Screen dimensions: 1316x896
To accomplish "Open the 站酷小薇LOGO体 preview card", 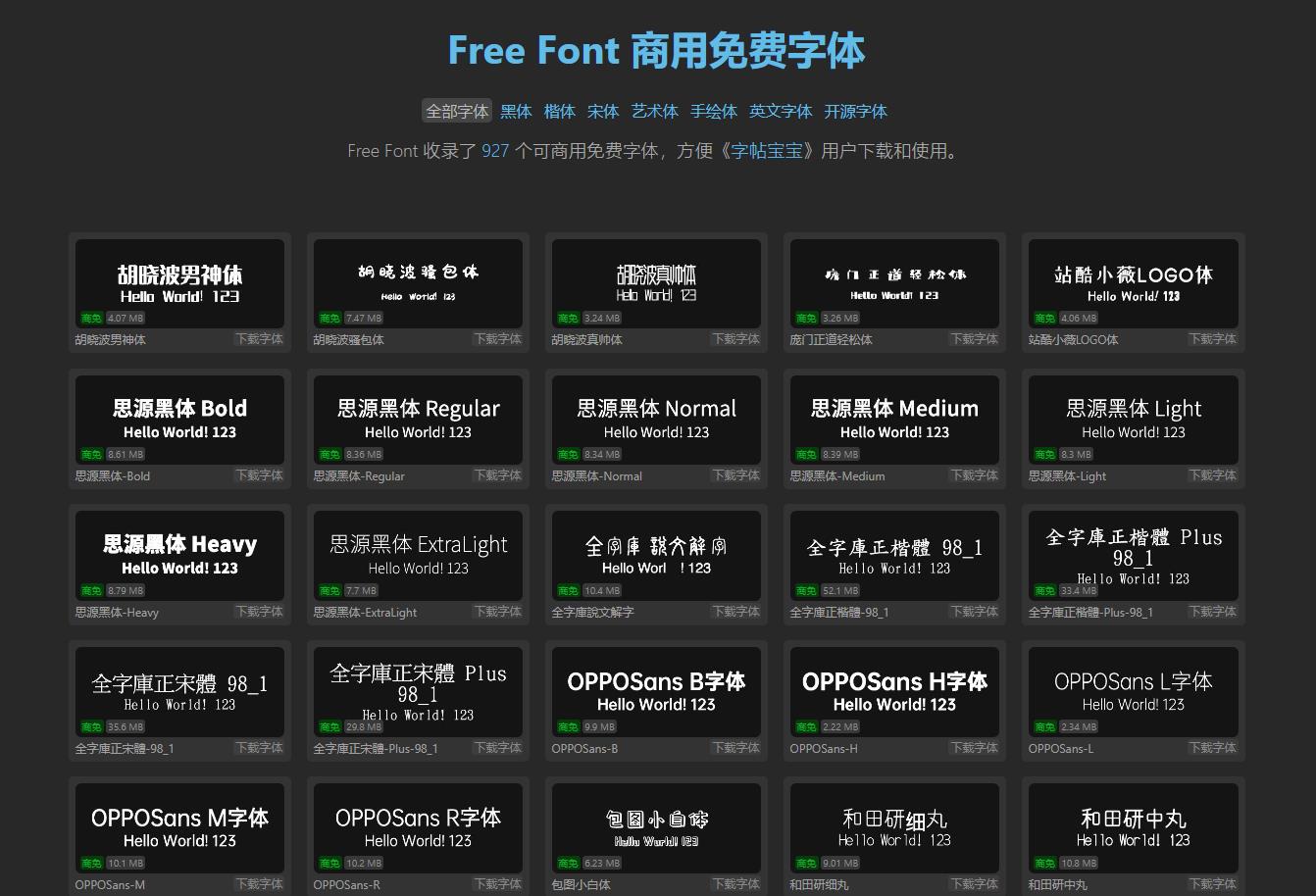I will click(x=1133, y=283).
